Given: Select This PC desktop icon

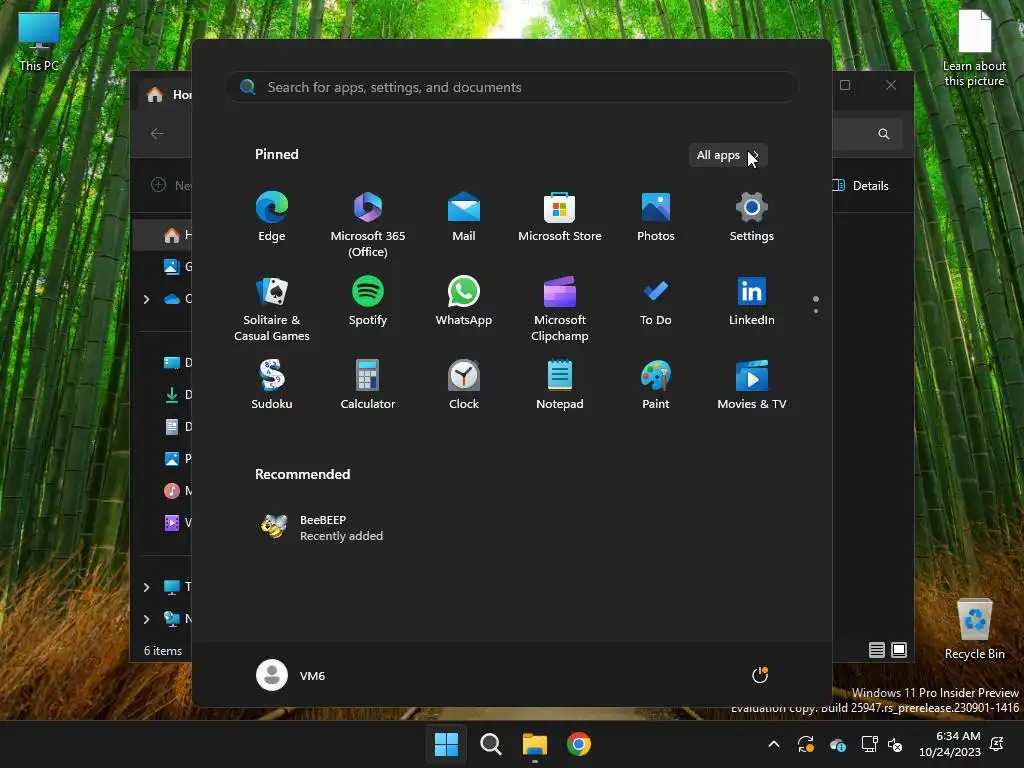Looking at the screenshot, I should (x=39, y=40).
